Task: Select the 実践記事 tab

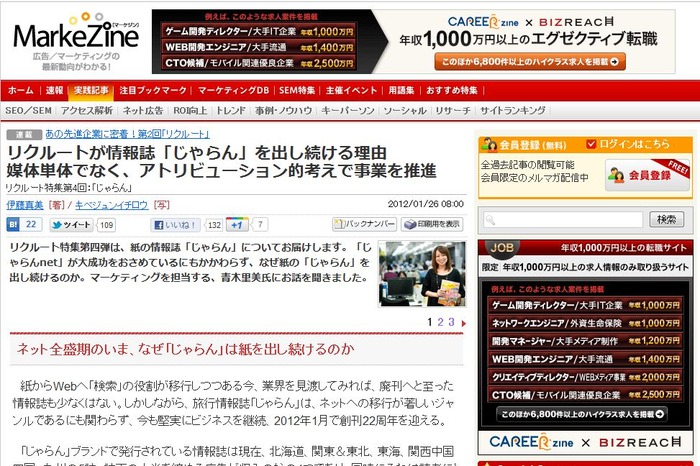Action: coord(91,91)
